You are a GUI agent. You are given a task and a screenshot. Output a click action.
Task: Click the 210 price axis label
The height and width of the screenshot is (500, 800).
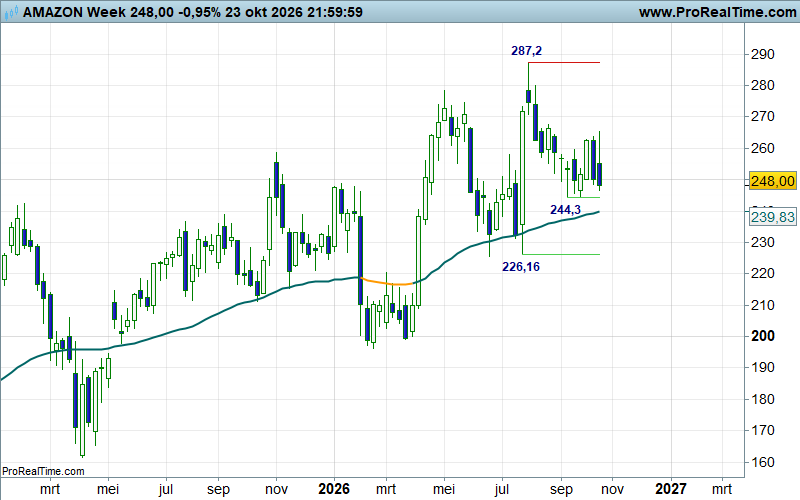pyautogui.click(x=762, y=305)
